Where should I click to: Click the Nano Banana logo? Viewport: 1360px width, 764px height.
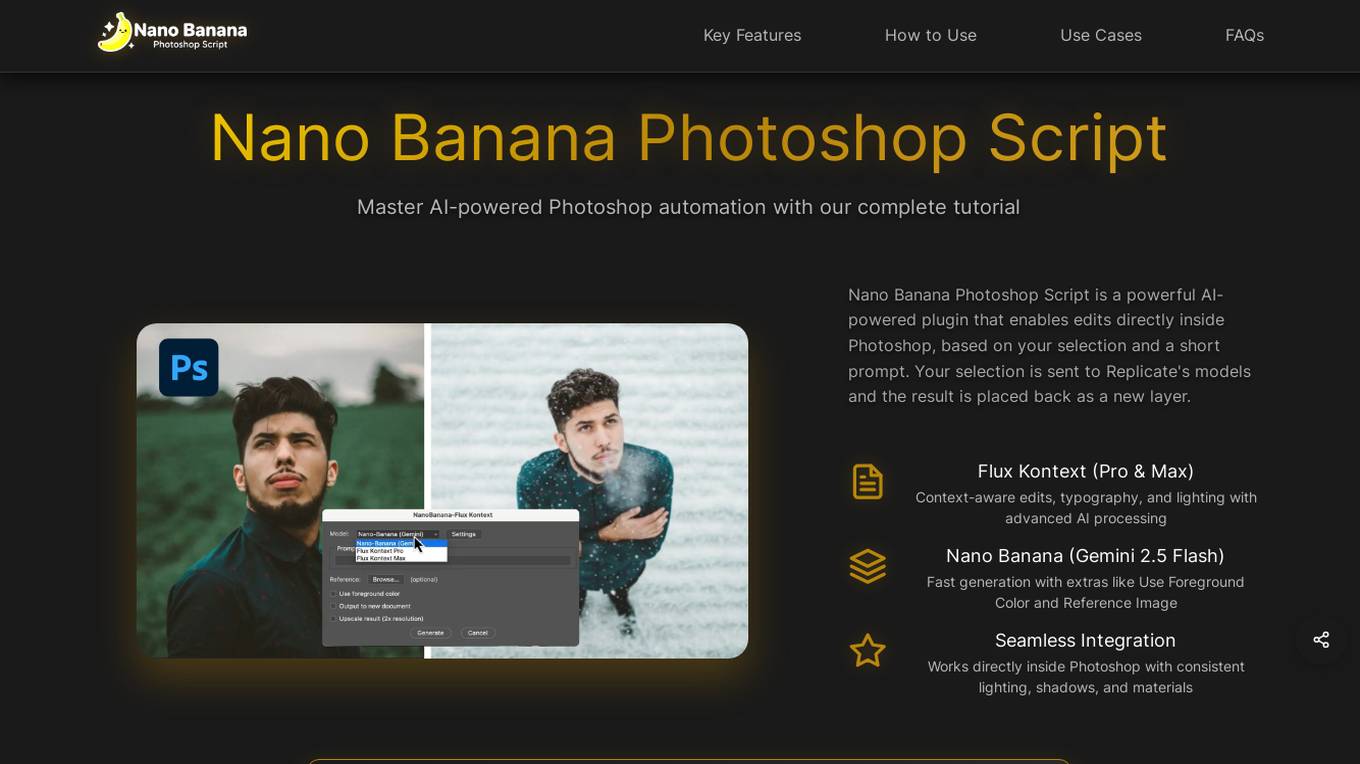[172, 33]
